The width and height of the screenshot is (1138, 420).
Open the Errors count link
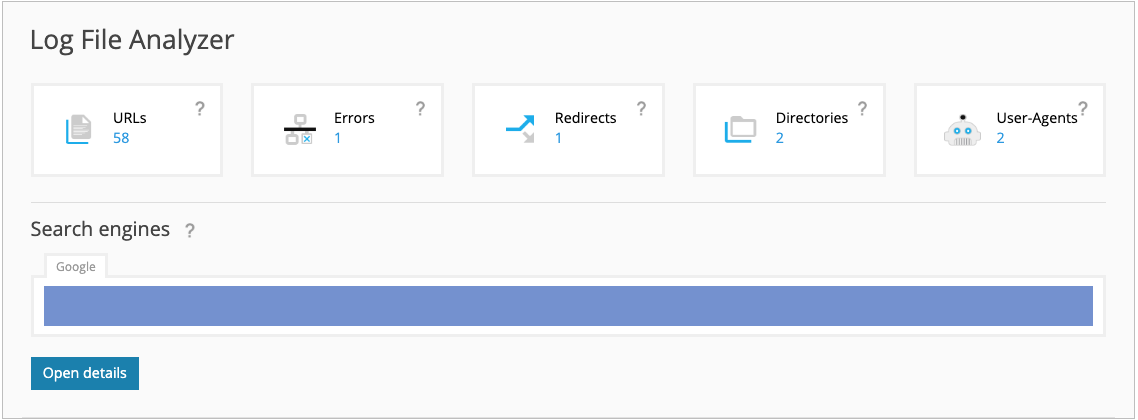pos(337,138)
